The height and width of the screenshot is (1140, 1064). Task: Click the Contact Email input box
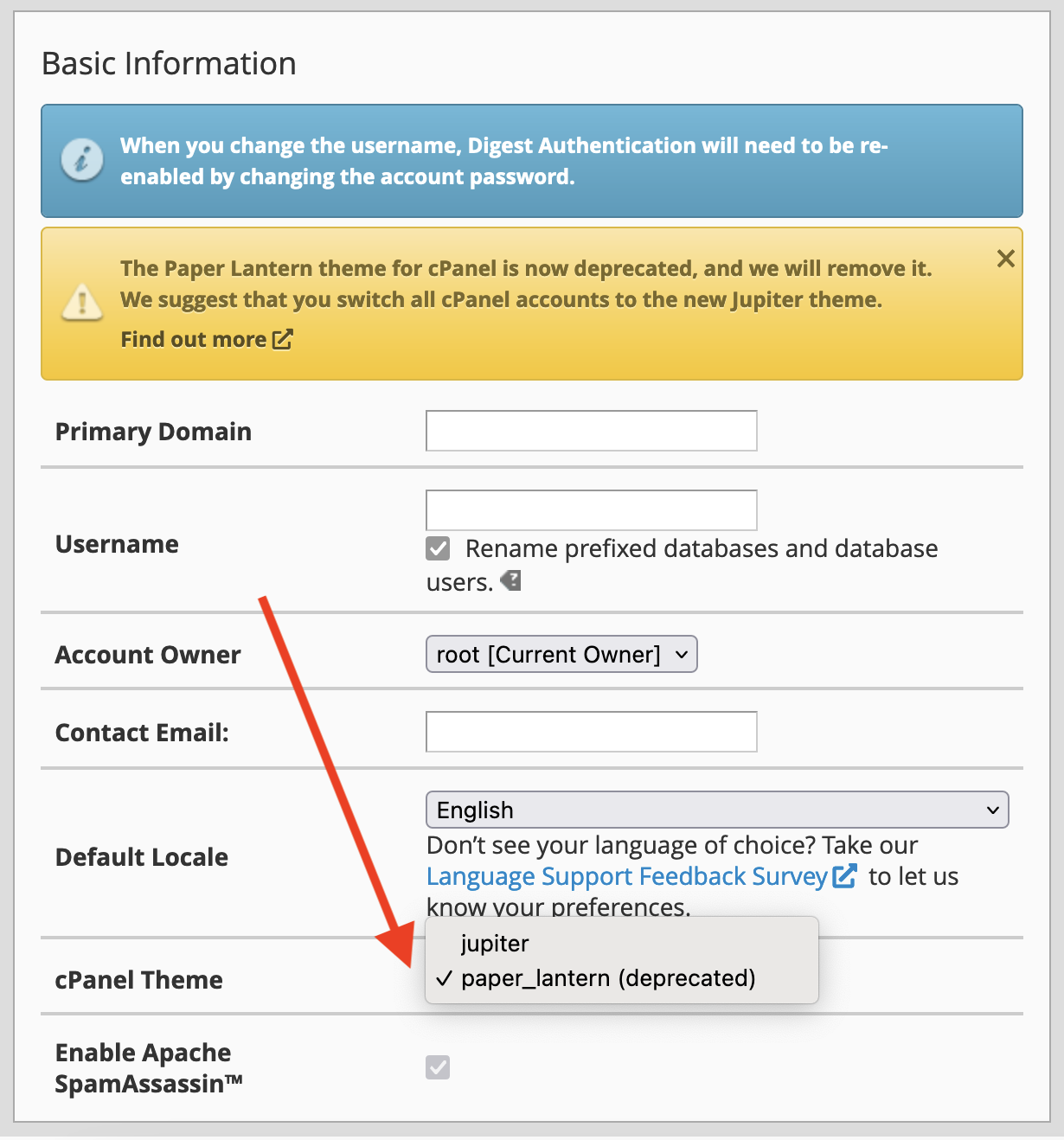(592, 732)
